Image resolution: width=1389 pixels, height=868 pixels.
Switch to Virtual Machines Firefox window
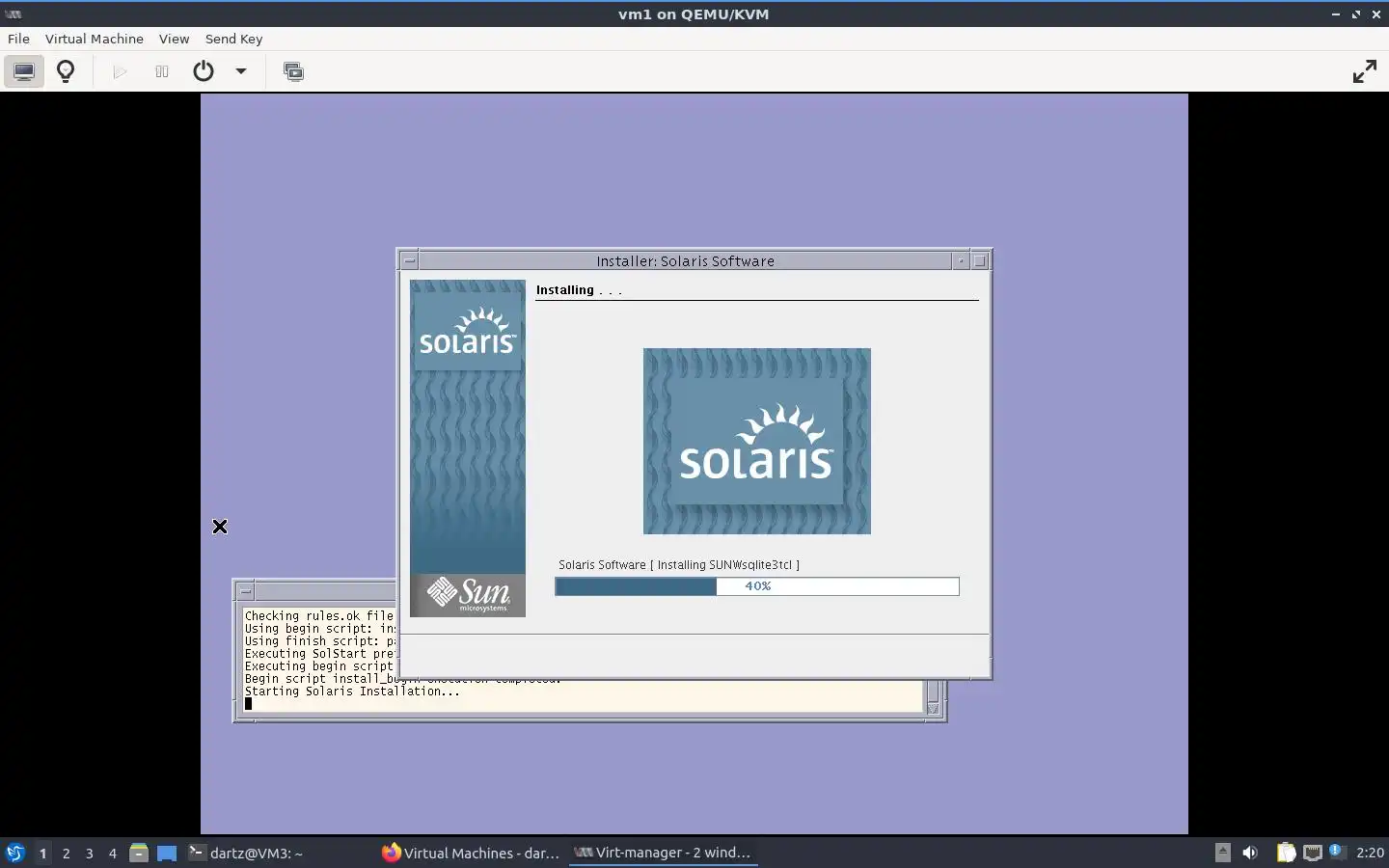471,853
